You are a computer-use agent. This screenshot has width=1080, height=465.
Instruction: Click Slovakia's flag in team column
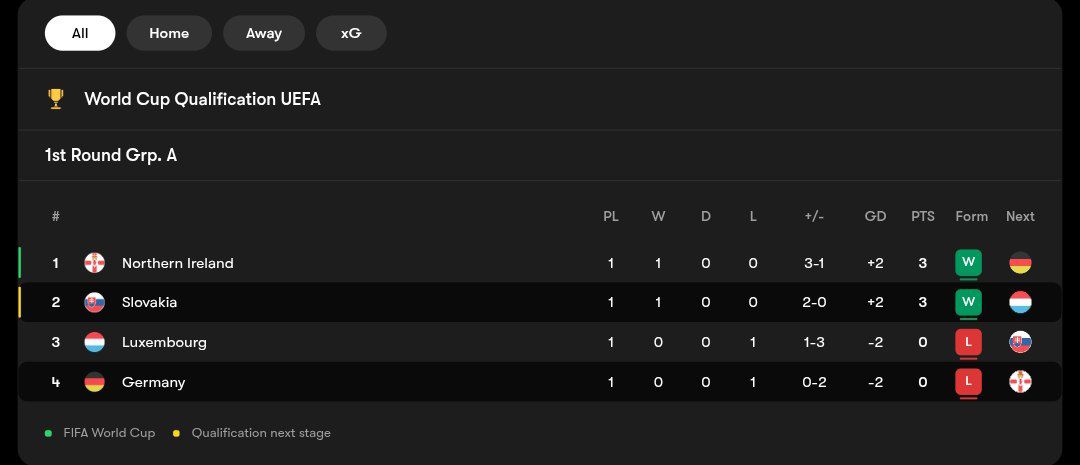click(95, 302)
